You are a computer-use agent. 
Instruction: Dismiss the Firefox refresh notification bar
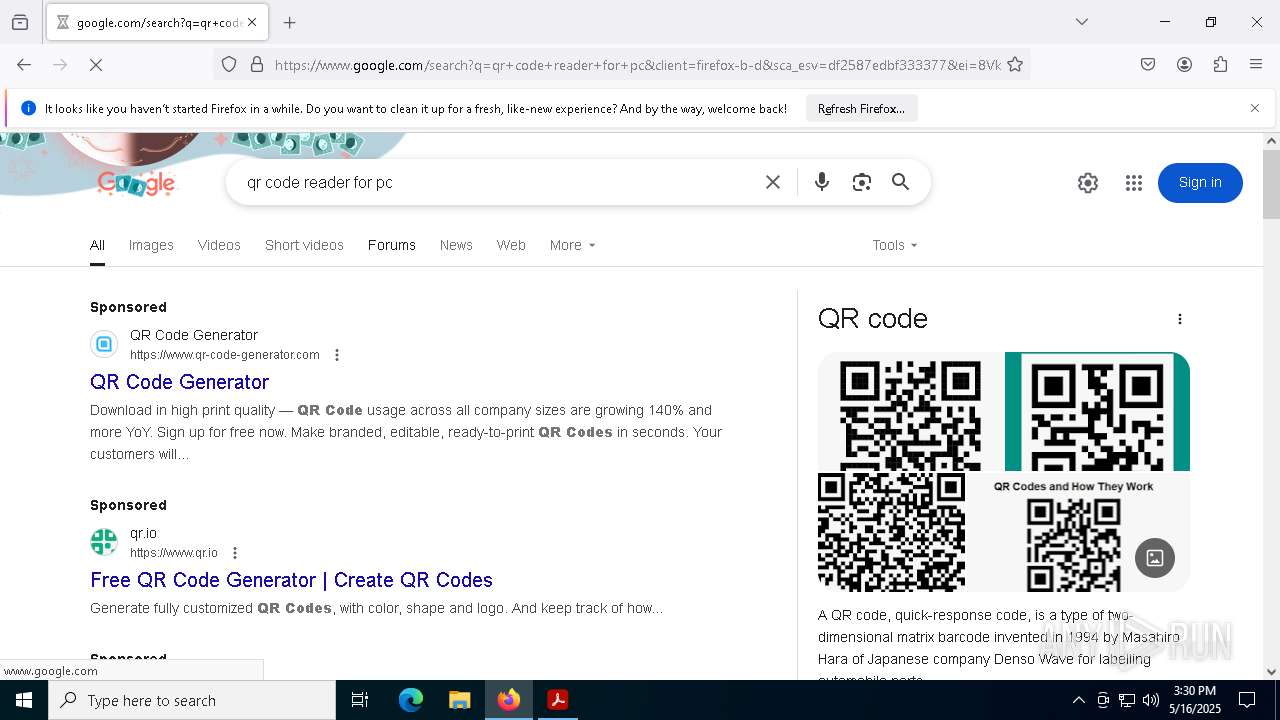tap(1255, 108)
